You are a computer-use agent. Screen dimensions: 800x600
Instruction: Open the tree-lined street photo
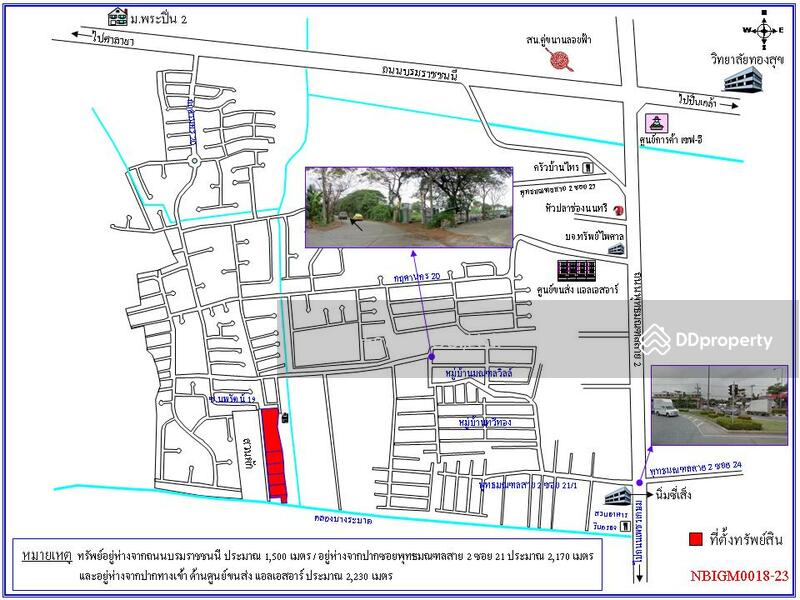408,207
